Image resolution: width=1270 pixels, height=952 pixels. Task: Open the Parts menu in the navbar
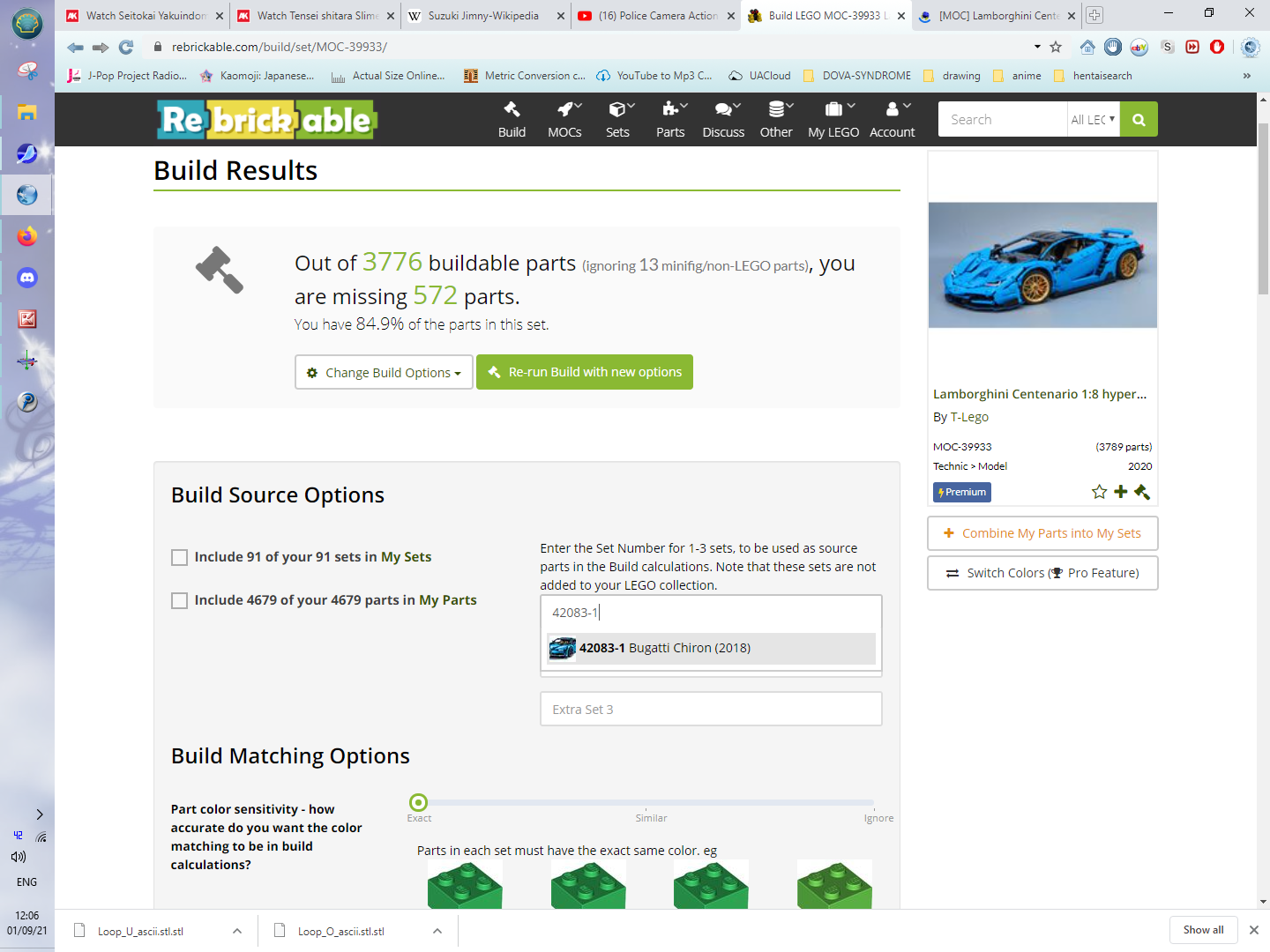[x=670, y=120]
